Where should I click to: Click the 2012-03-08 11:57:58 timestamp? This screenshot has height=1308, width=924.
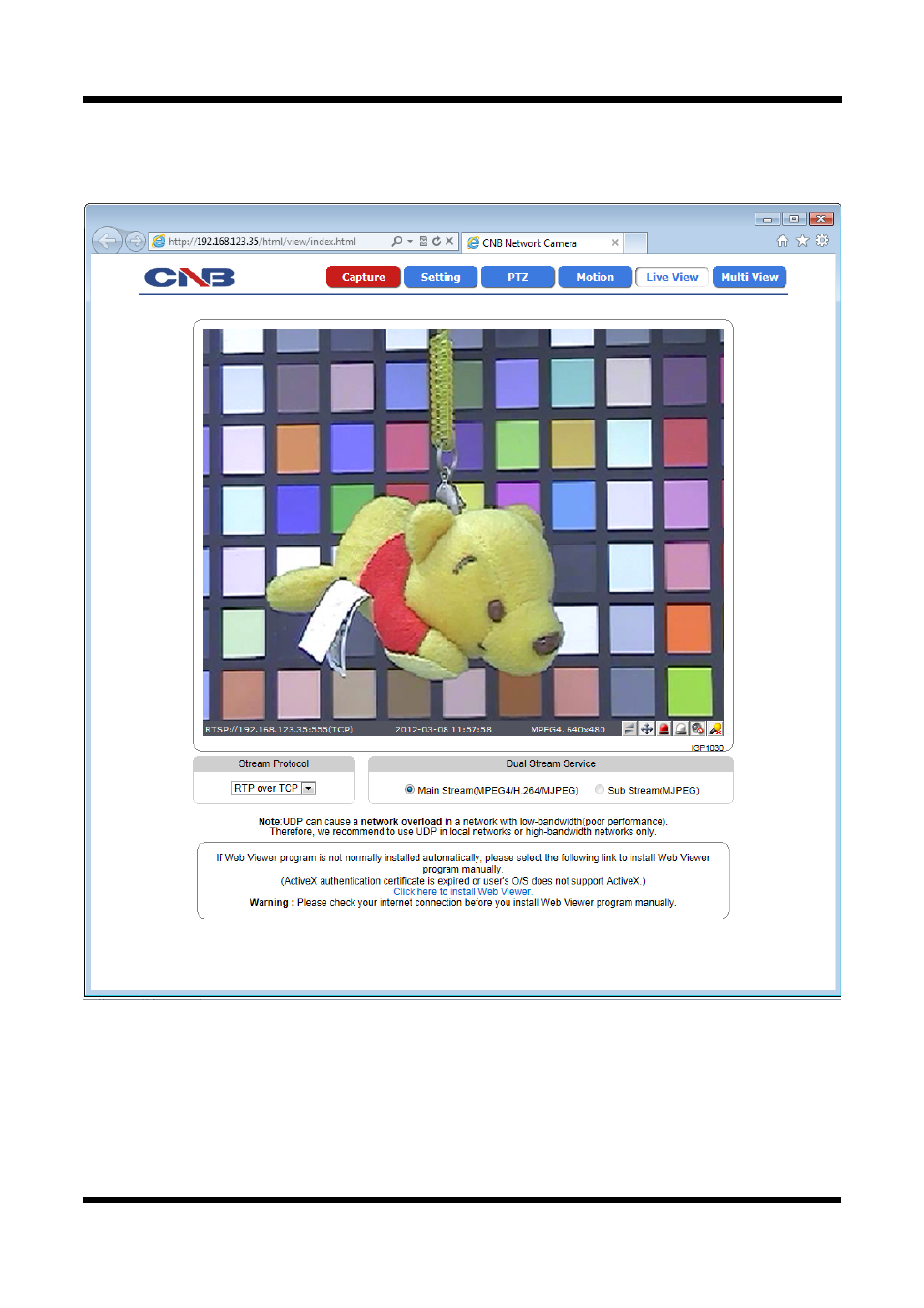coord(444,730)
